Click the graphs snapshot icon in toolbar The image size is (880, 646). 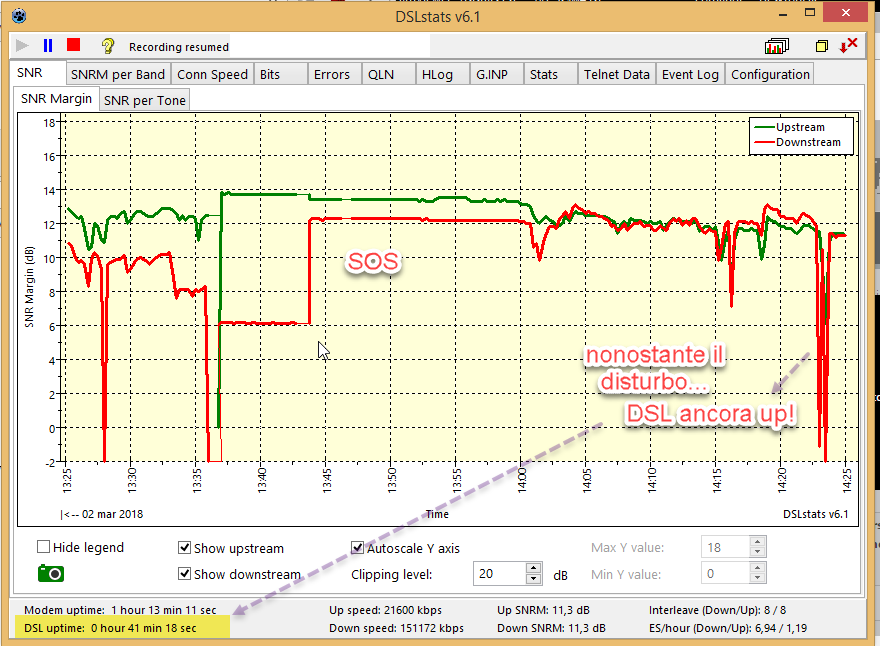pos(777,46)
